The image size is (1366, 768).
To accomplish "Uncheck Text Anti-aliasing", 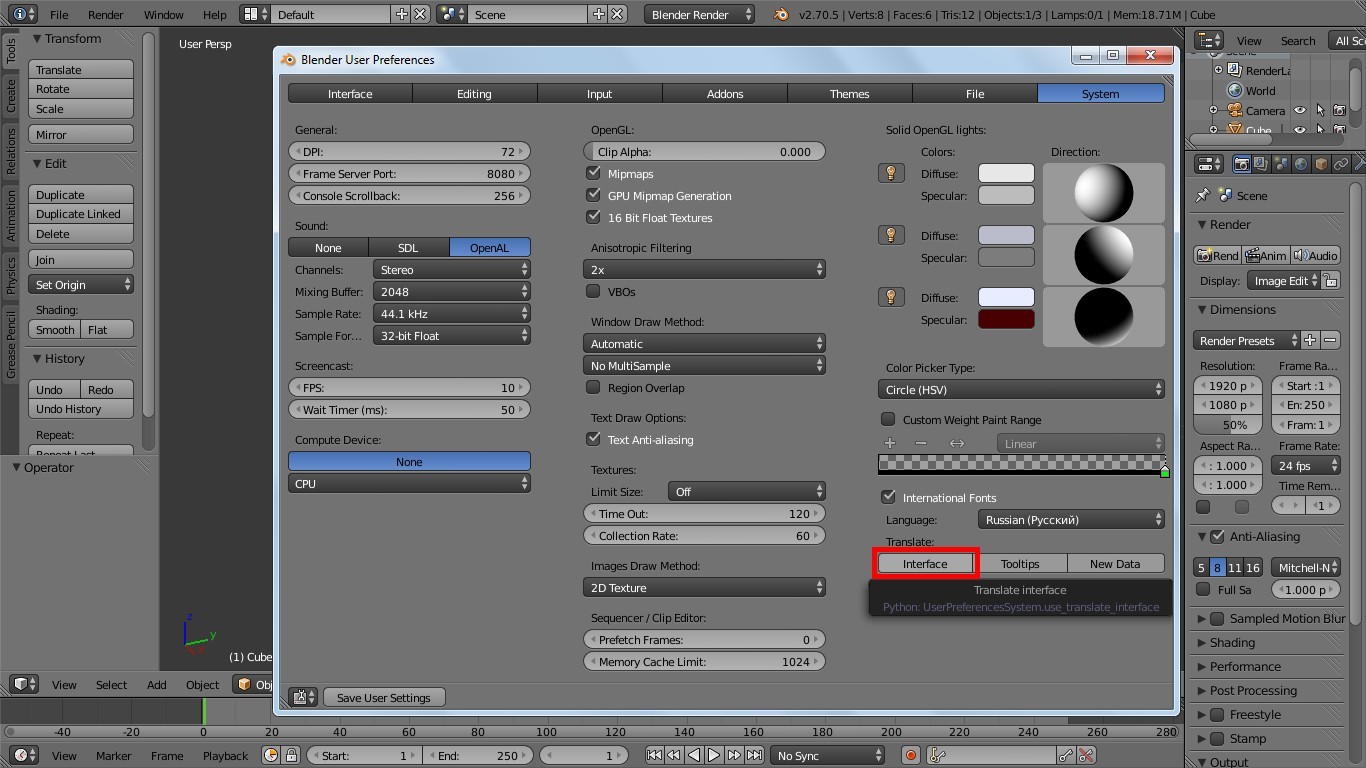I will pos(594,439).
